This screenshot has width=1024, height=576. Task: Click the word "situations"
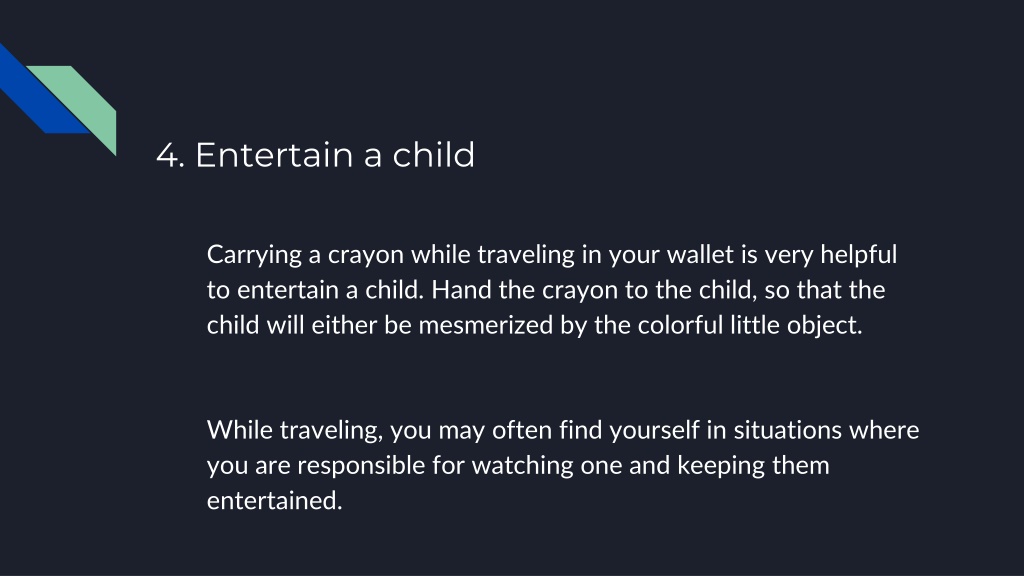coord(788,430)
